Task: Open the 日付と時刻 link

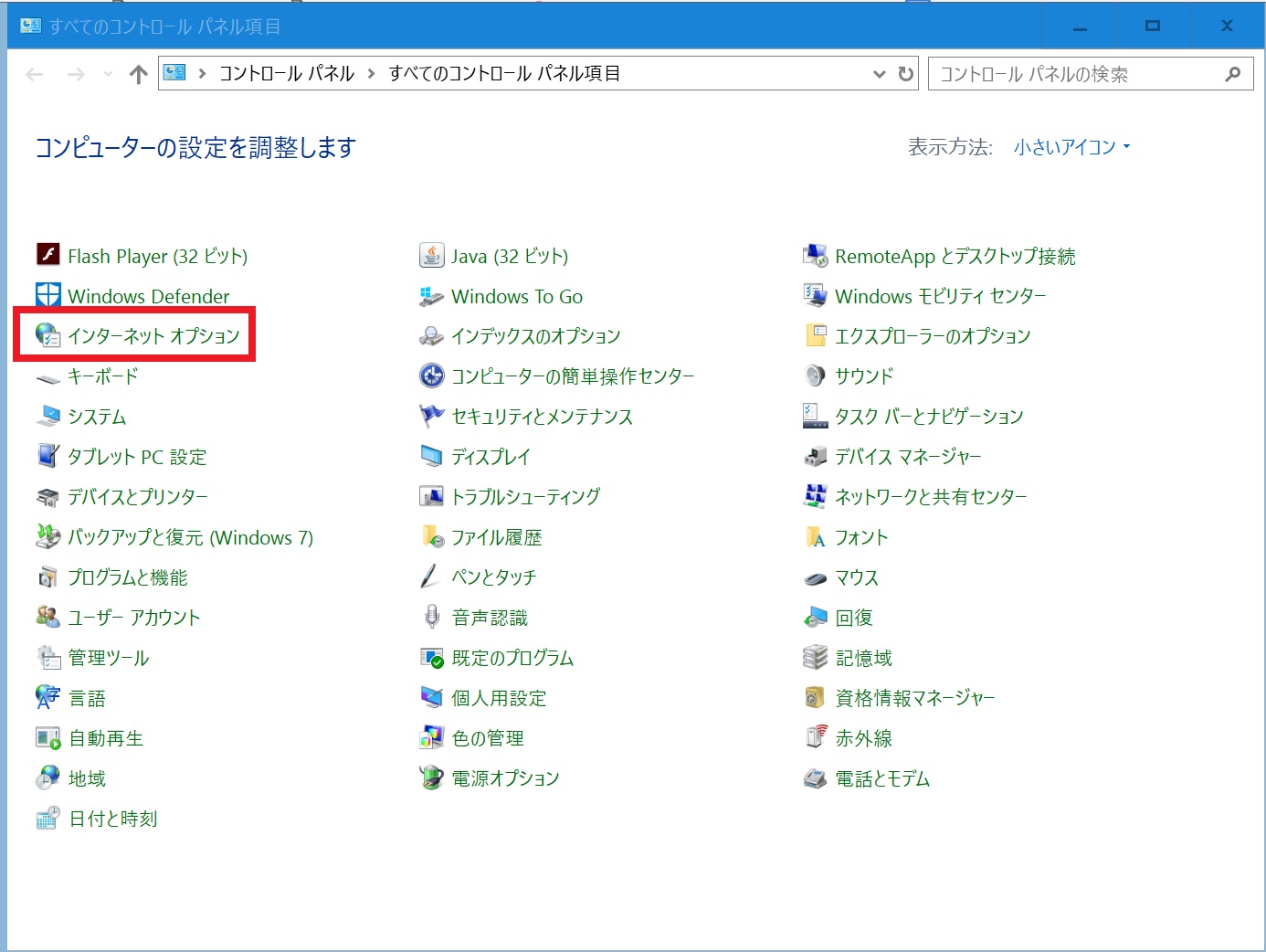Action: (113, 819)
